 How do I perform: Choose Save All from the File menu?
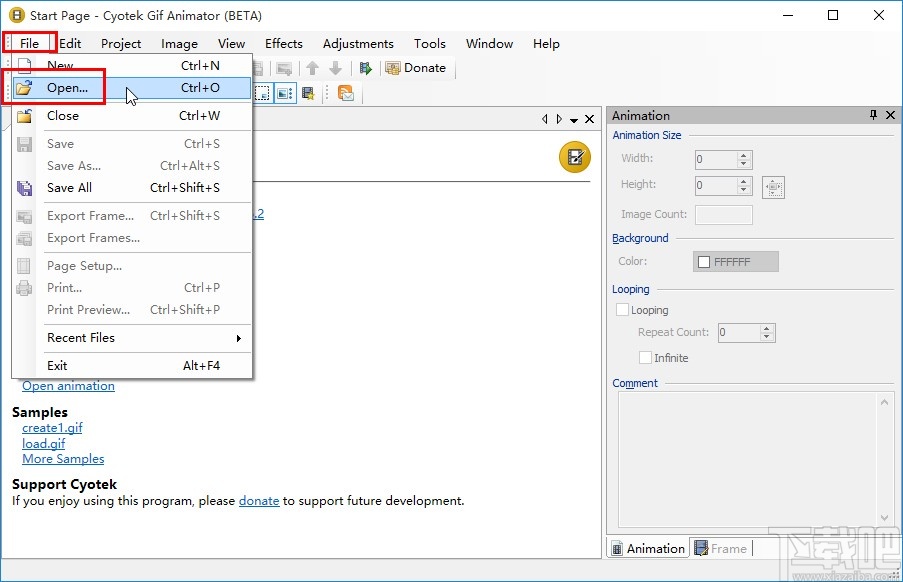click(131, 188)
